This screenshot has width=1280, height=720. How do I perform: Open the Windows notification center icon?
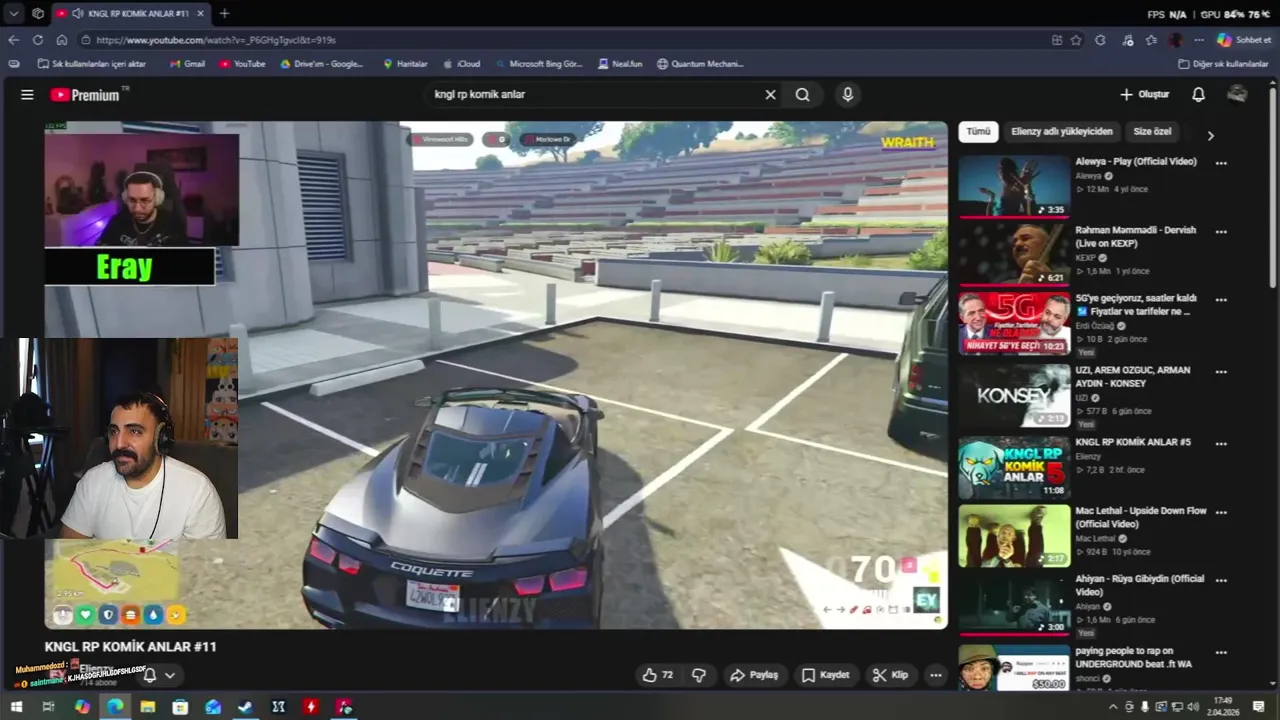[x=1258, y=706]
